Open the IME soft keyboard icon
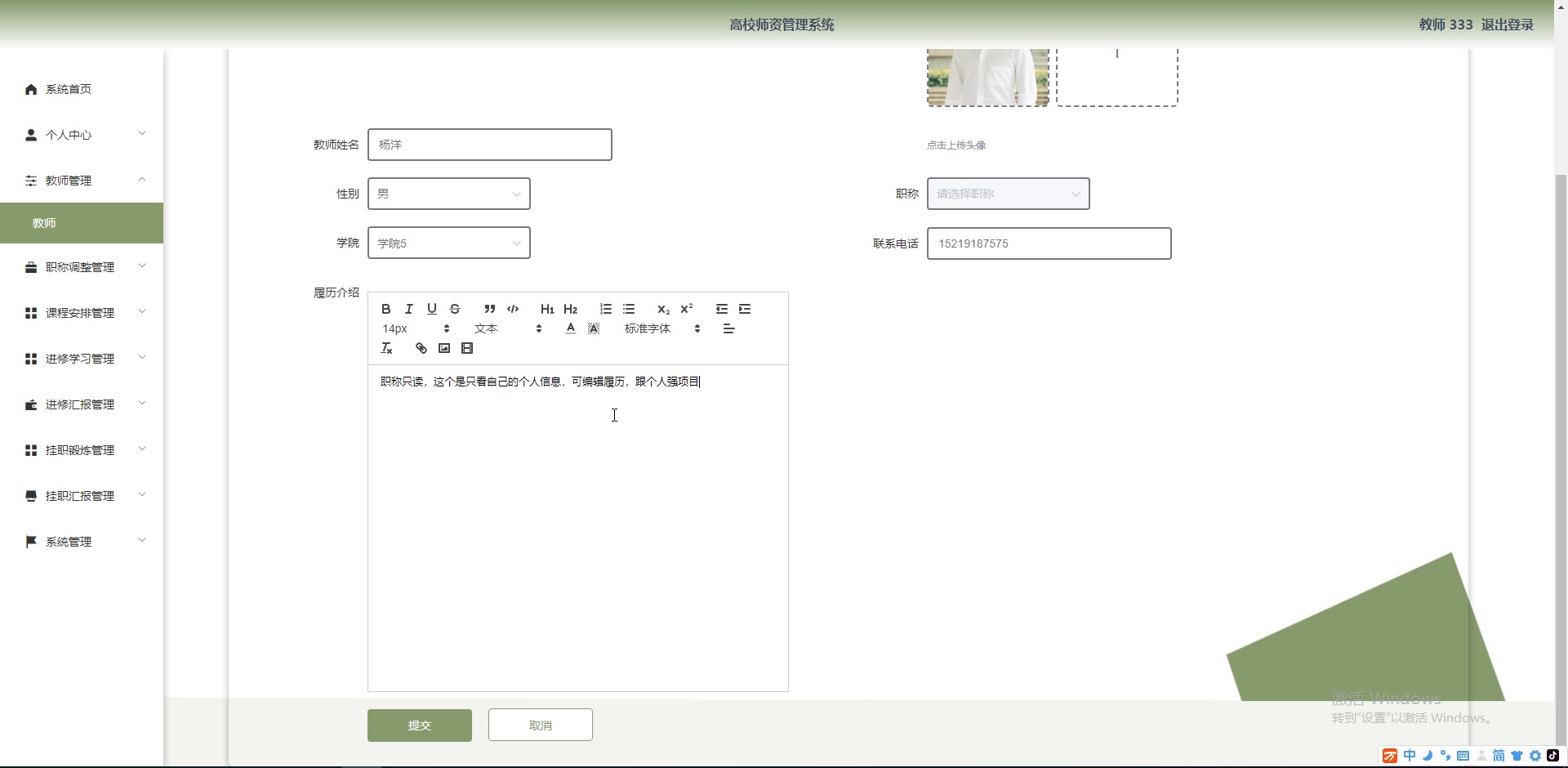 1463,756
